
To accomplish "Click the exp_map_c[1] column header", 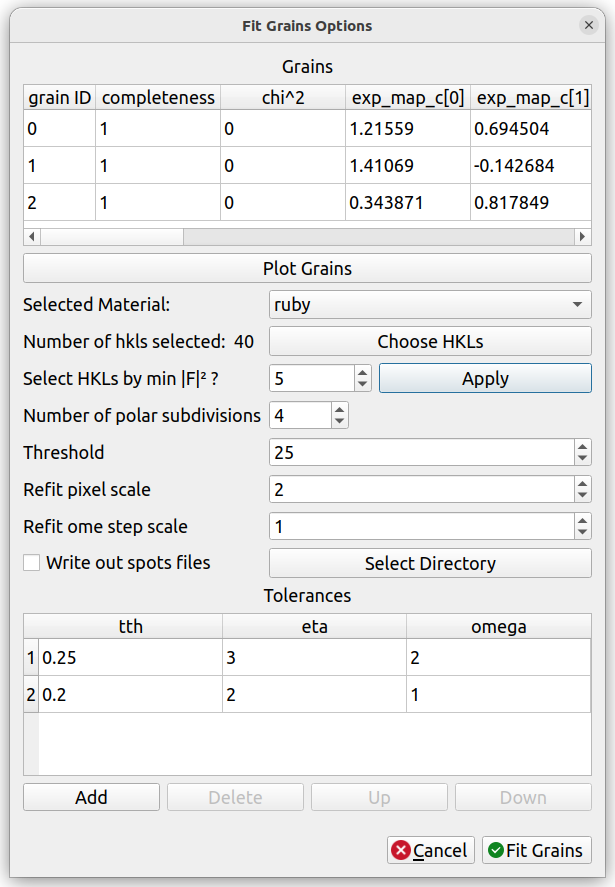I will pyautogui.click(x=531, y=97).
